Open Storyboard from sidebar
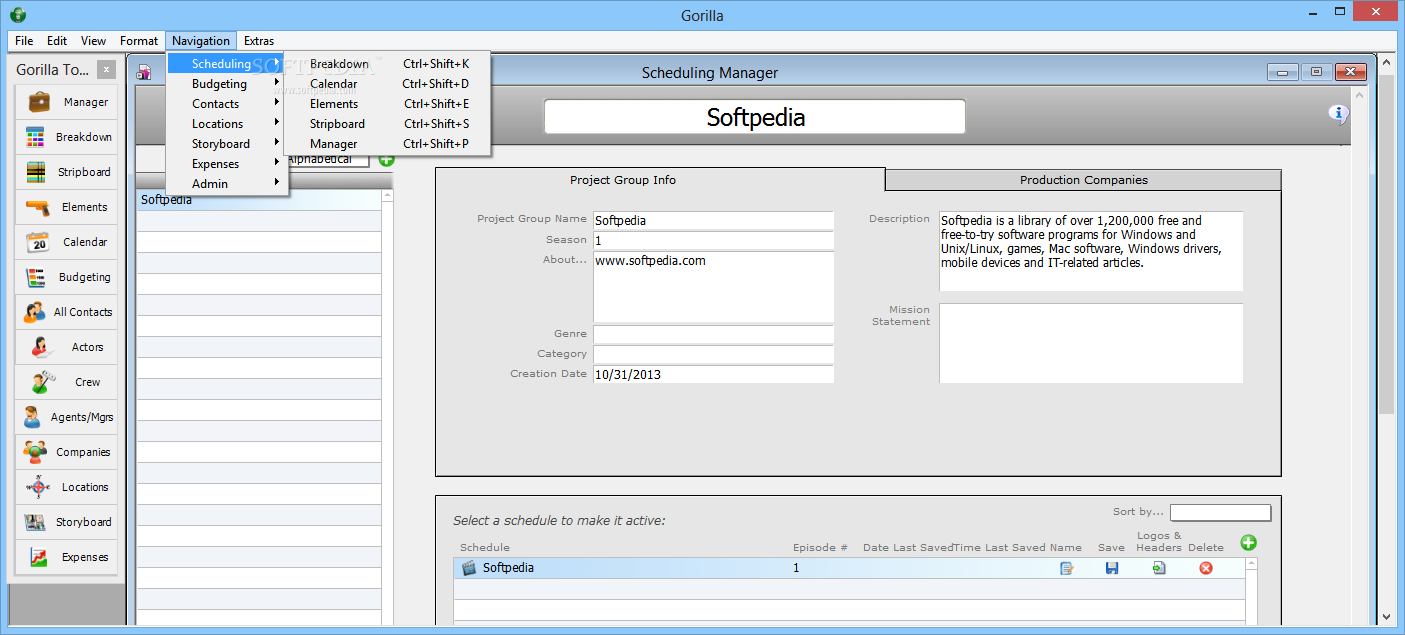The image size is (1405, 635). 66,522
